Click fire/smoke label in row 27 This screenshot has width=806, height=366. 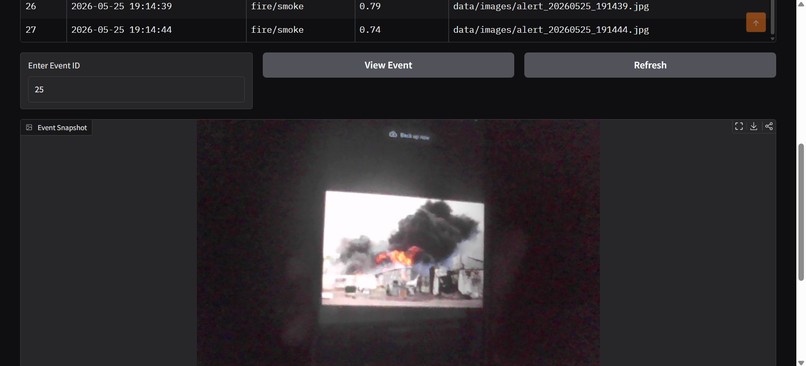[277, 30]
